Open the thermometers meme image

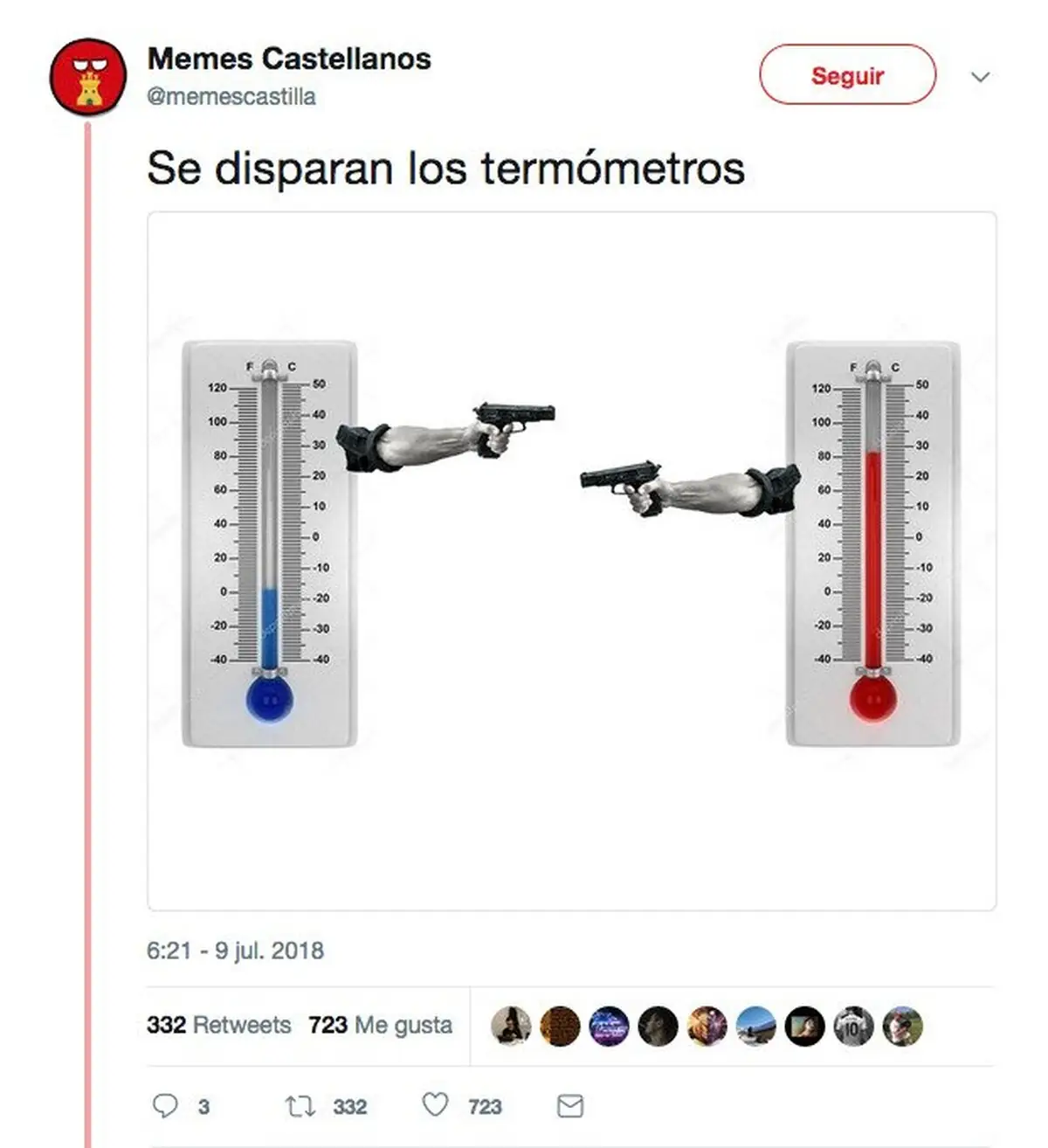[572, 561]
